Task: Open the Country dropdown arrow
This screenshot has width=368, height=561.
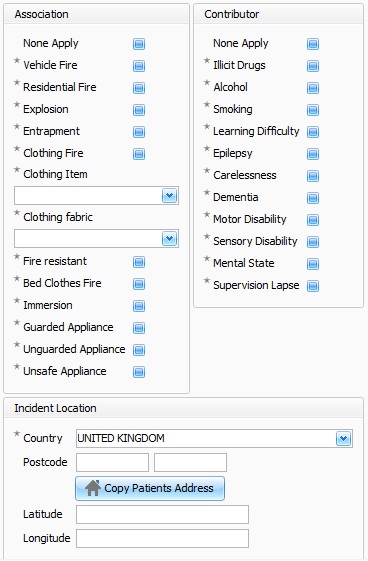Action: pyautogui.click(x=343, y=438)
